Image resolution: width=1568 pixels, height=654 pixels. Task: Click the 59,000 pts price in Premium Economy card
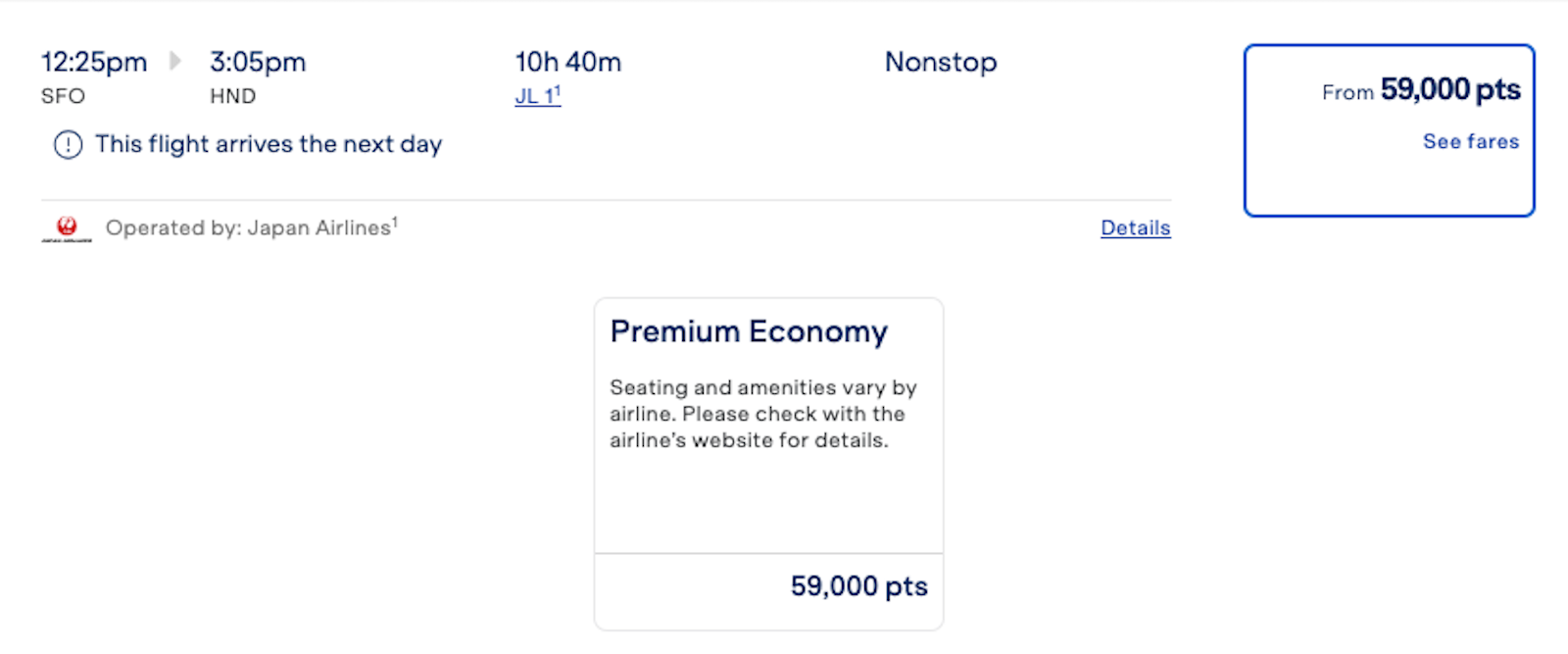(x=858, y=586)
